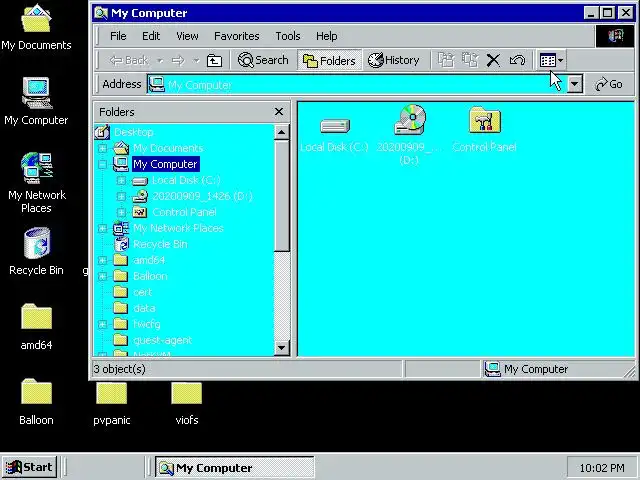Expand the Balloon tree node
This screenshot has width=640, height=480.
[x=102, y=276]
